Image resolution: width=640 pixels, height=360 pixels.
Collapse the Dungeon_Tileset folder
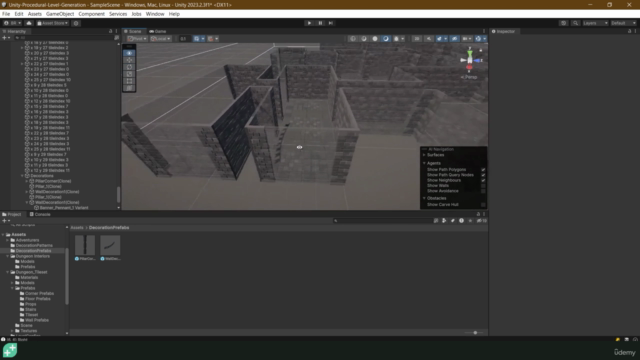(x=8, y=272)
